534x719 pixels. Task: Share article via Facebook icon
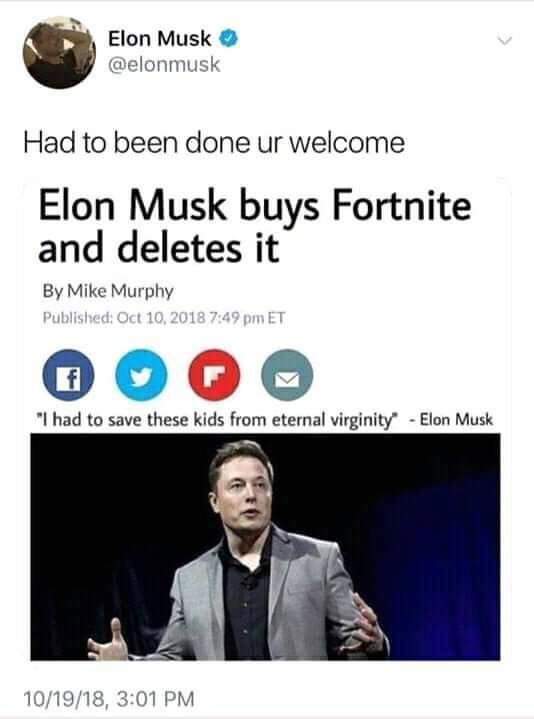pos(68,375)
